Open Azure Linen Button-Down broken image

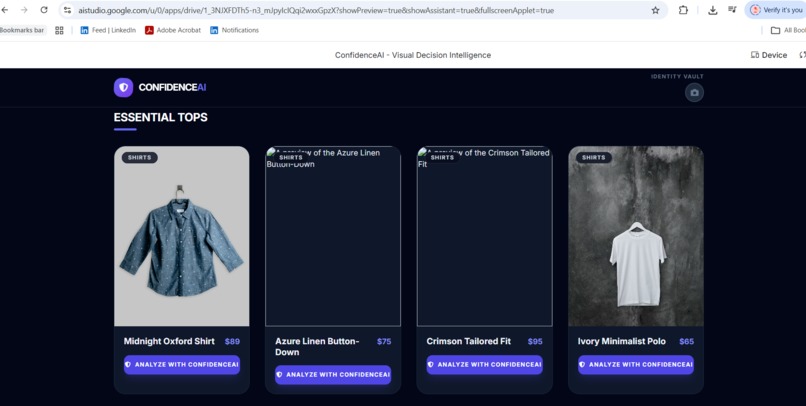point(333,236)
